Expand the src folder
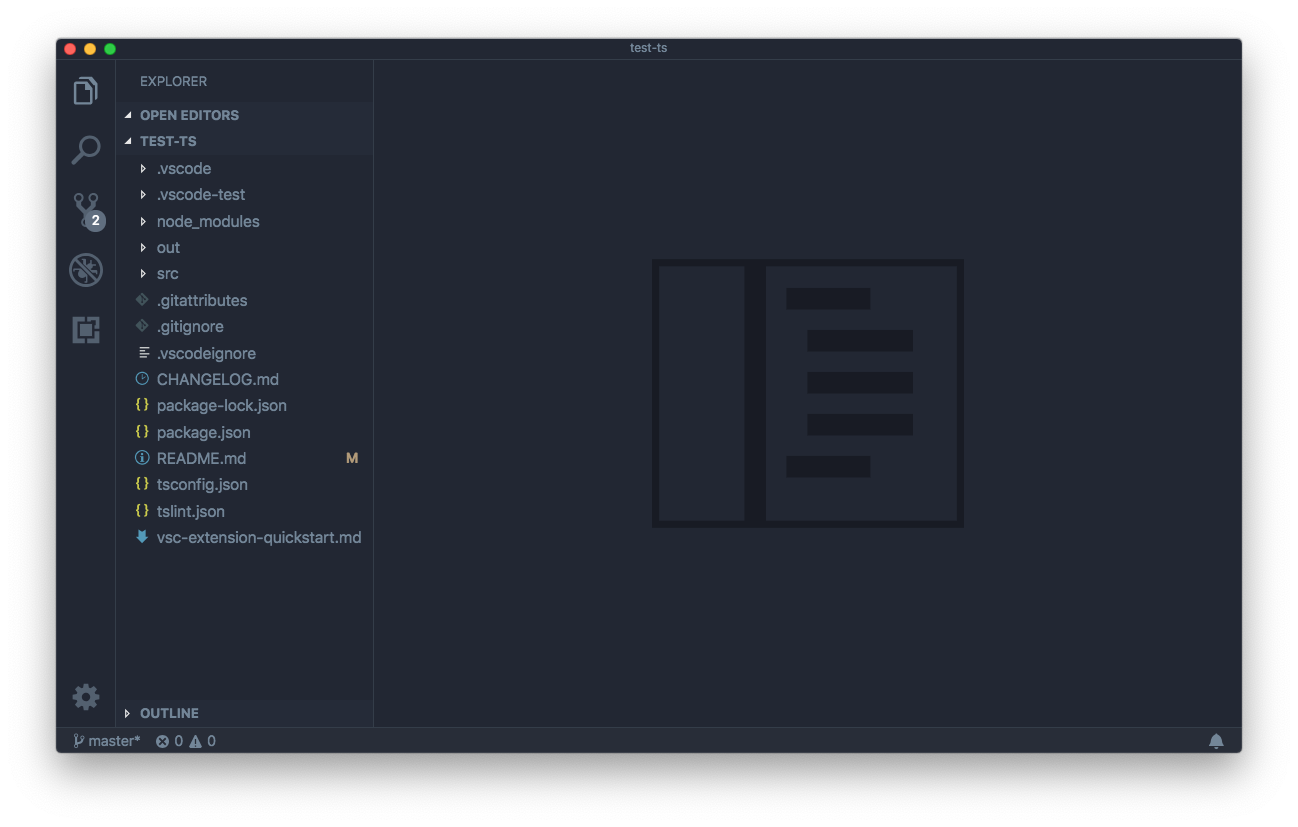 click(244, 273)
